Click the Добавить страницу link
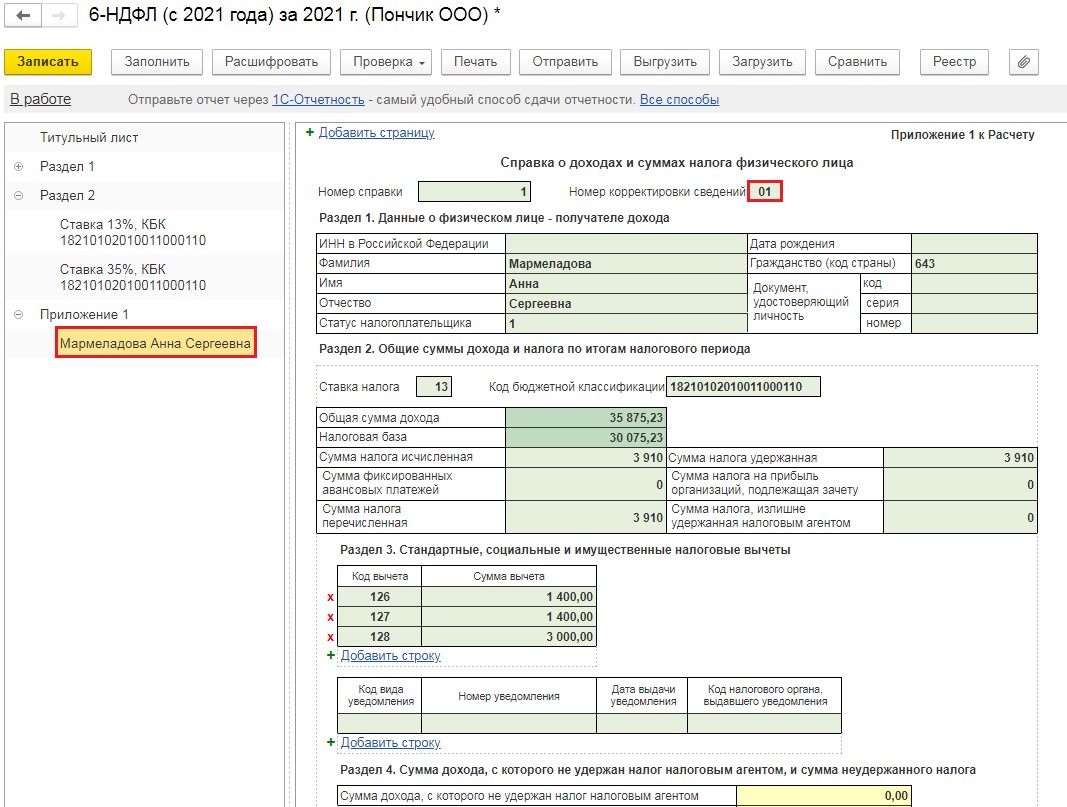Screen dimensions: 1067x807 click(x=376, y=133)
